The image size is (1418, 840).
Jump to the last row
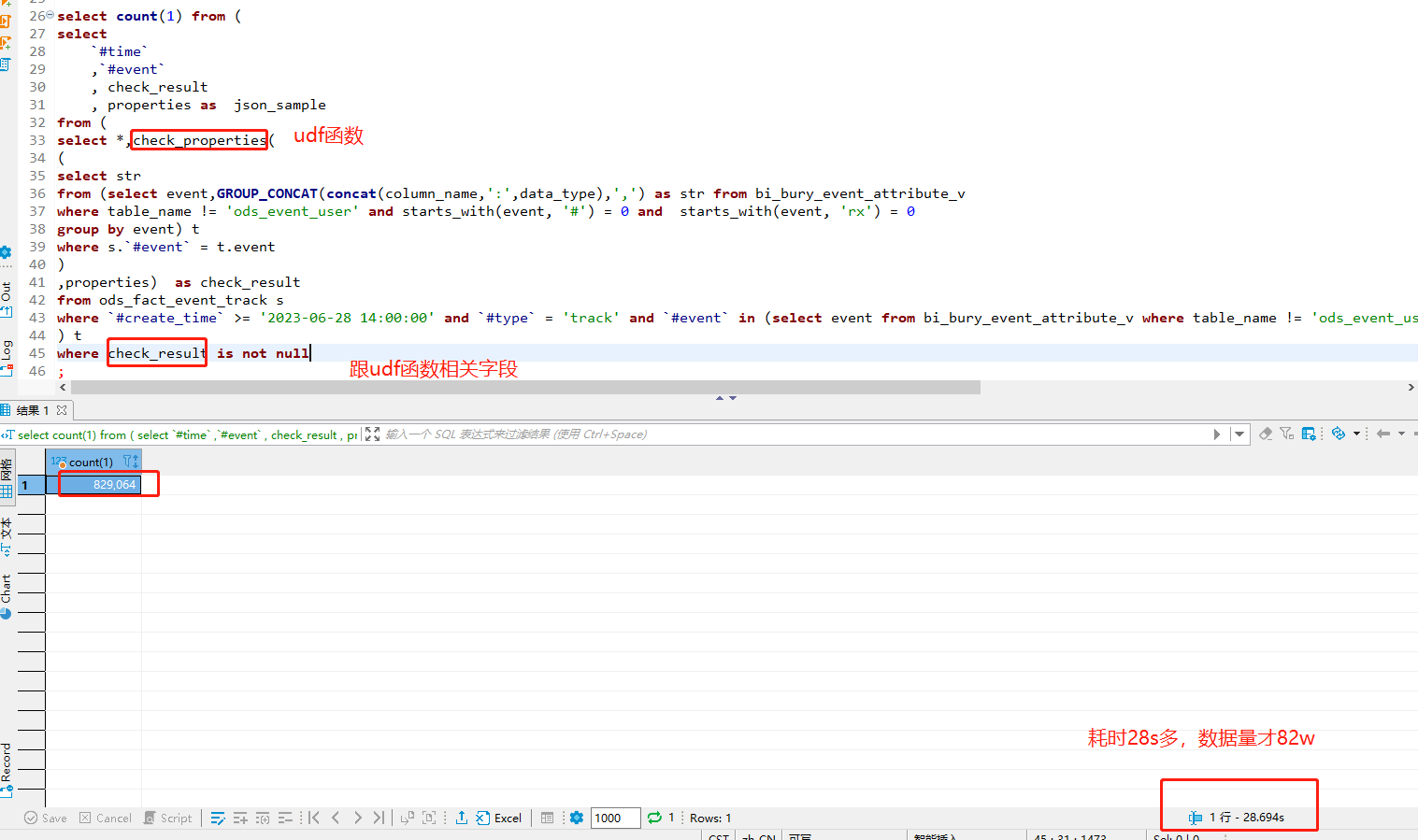tap(379, 818)
